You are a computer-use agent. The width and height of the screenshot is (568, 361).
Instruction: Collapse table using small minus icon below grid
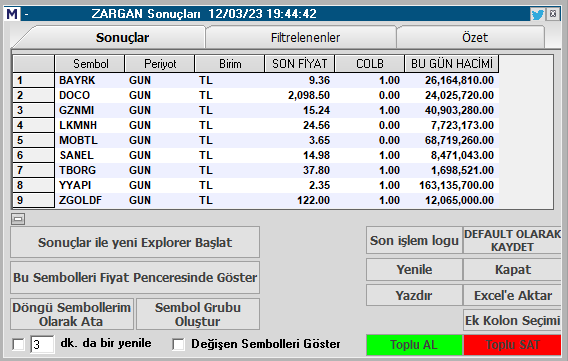pyautogui.click(x=18, y=219)
